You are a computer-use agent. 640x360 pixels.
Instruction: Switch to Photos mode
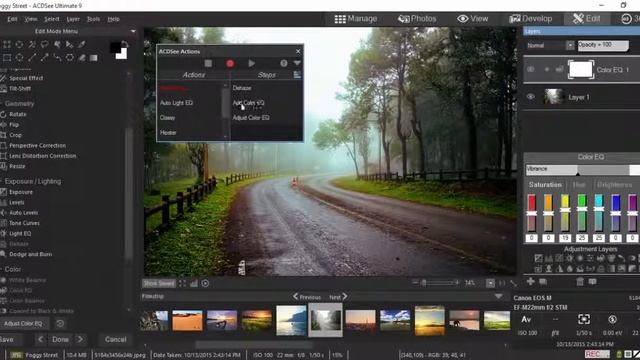(x=417, y=19)
